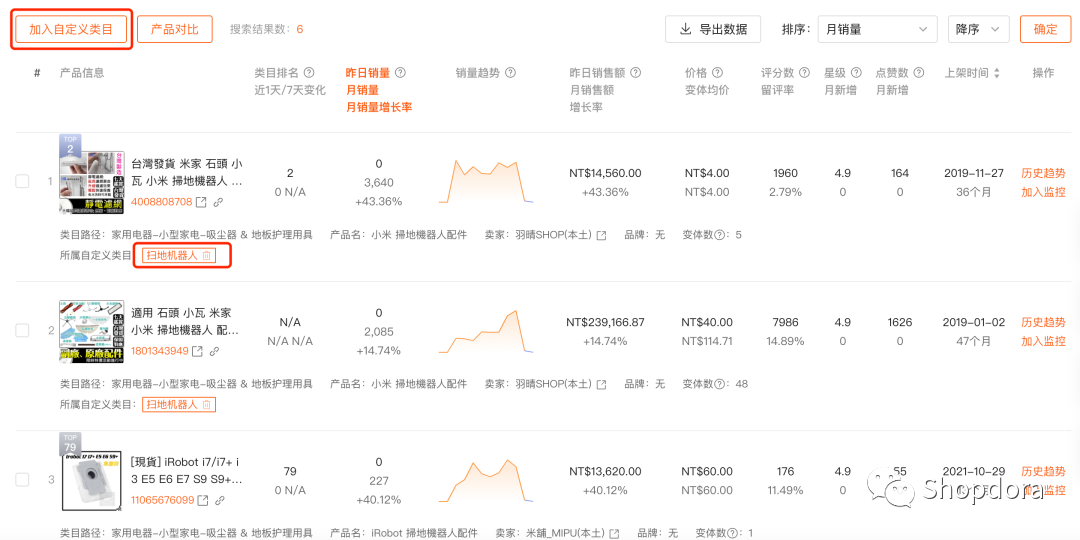Click listing date 2019-11-27
Screen dimensions: 1080x540
pos(975,173)
